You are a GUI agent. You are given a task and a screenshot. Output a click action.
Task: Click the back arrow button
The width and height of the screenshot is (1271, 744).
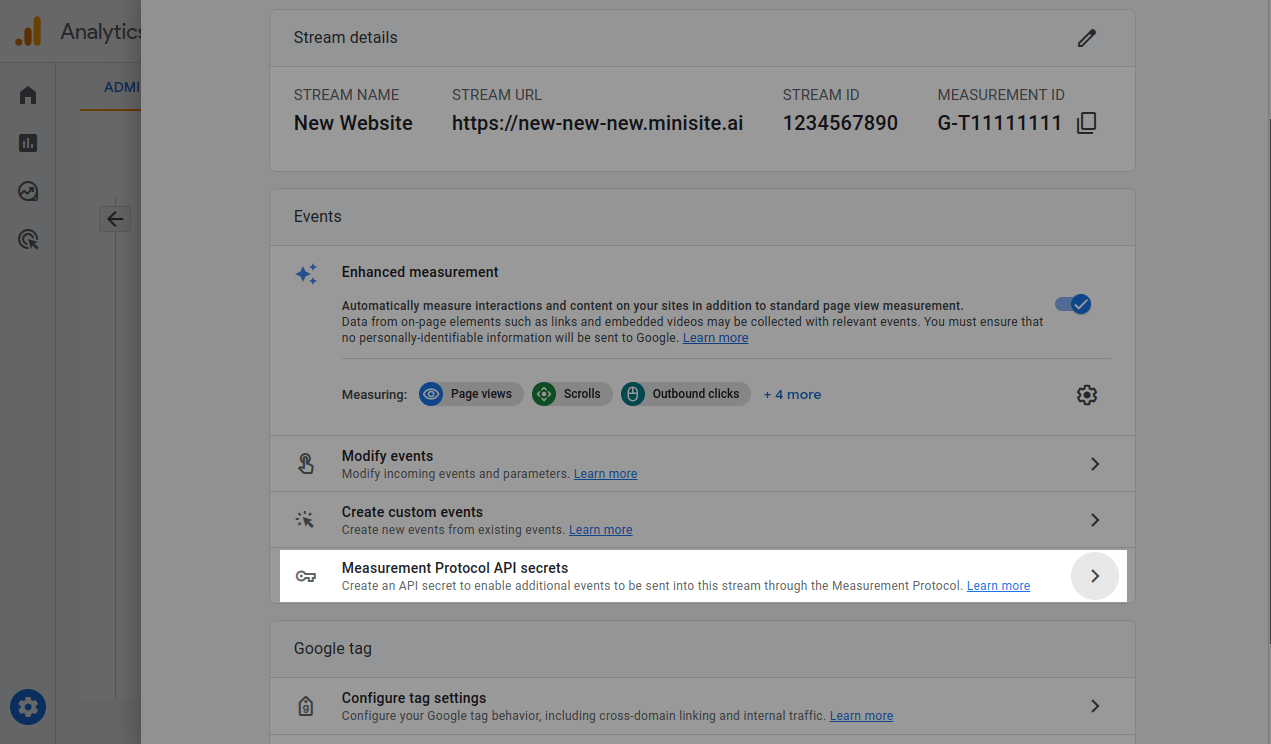115,219
